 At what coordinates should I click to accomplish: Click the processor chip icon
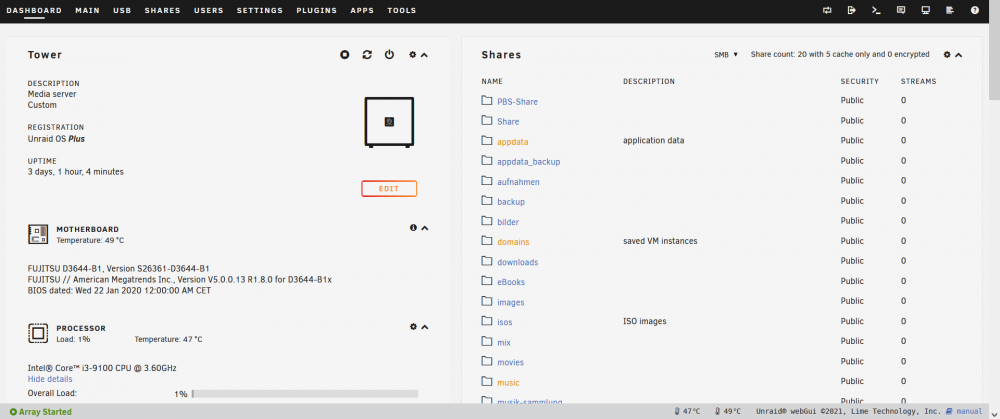tap(38, 333)
